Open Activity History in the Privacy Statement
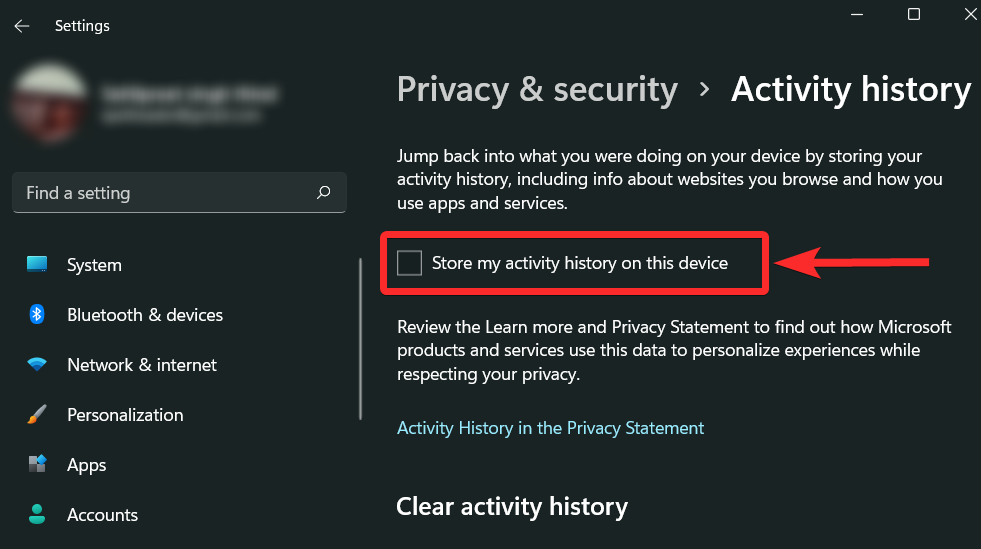The image size is (981, 549). (x=550, y=428)
